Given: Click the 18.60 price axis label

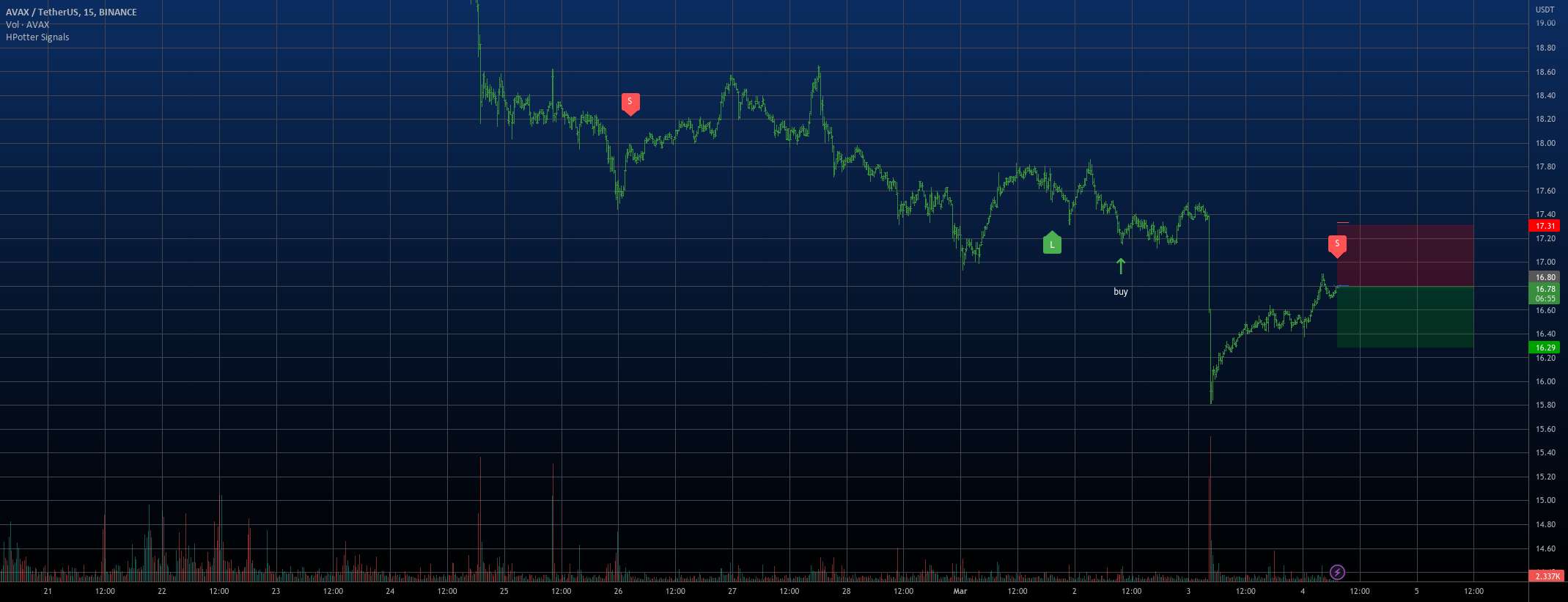Looking at the screenshot, I should [x=1545, y=72].
